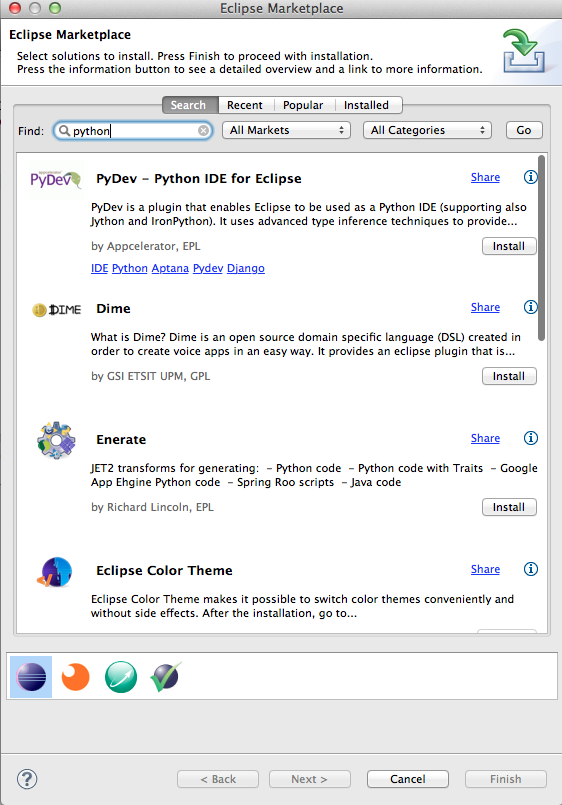Click 'by Richard Lincoln, EPL' text
This screenshot has width=562, height=805.
click(152, 507)
